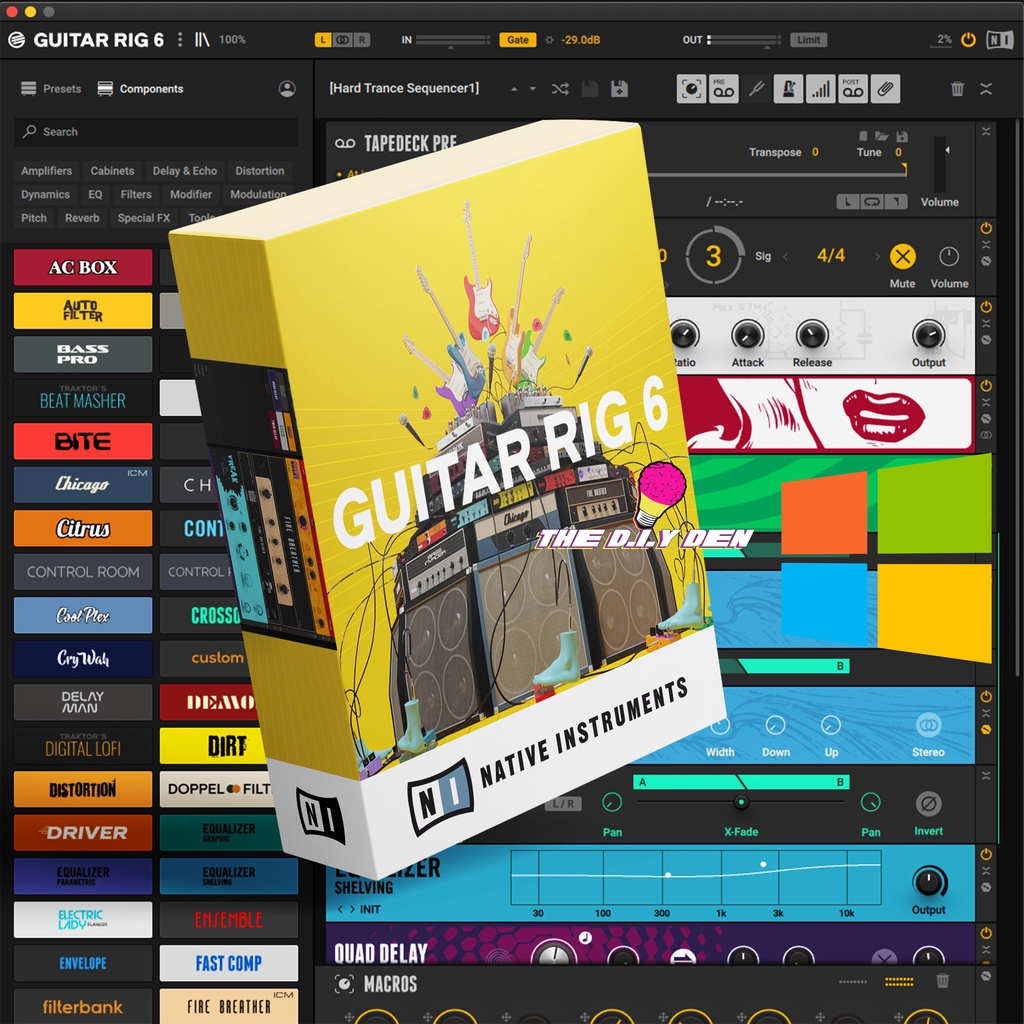The height and width of the screenshot is (1024, 1024).
Task: Open the metronome panel from the toolbar
Action: (x=789, y=88)
